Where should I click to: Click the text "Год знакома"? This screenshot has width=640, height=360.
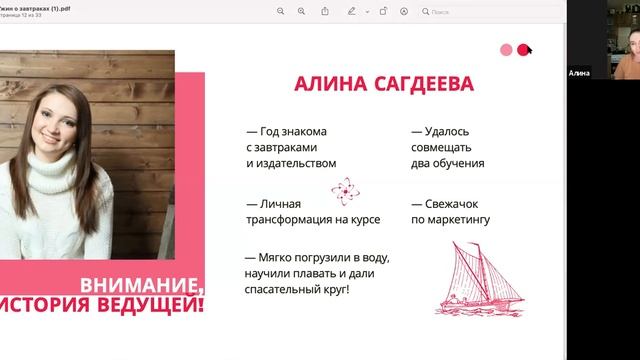click(293, 131)
